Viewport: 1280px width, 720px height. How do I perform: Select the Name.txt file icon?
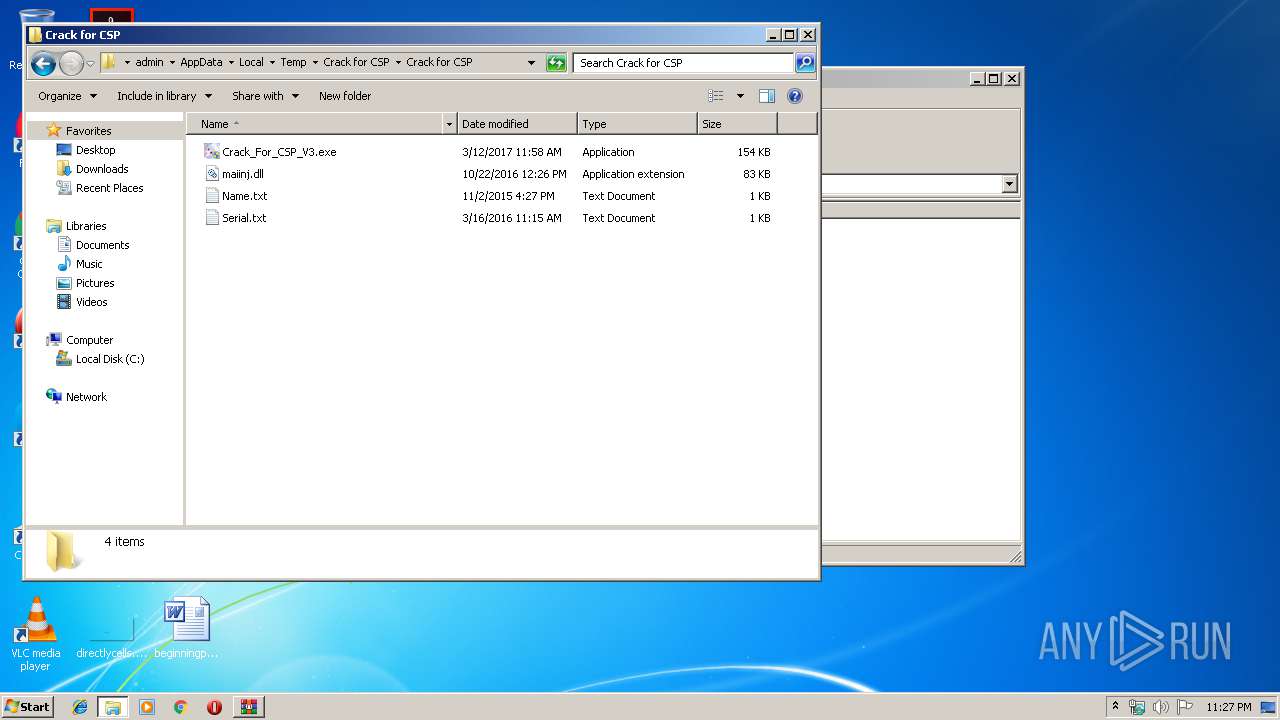click(211, 196)
